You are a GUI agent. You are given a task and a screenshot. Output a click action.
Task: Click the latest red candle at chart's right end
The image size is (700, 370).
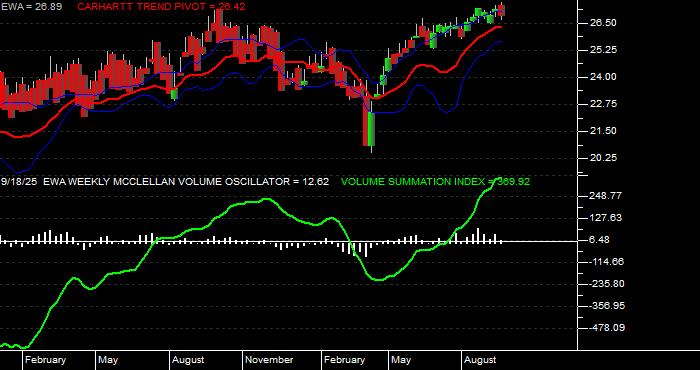(501, 11)
